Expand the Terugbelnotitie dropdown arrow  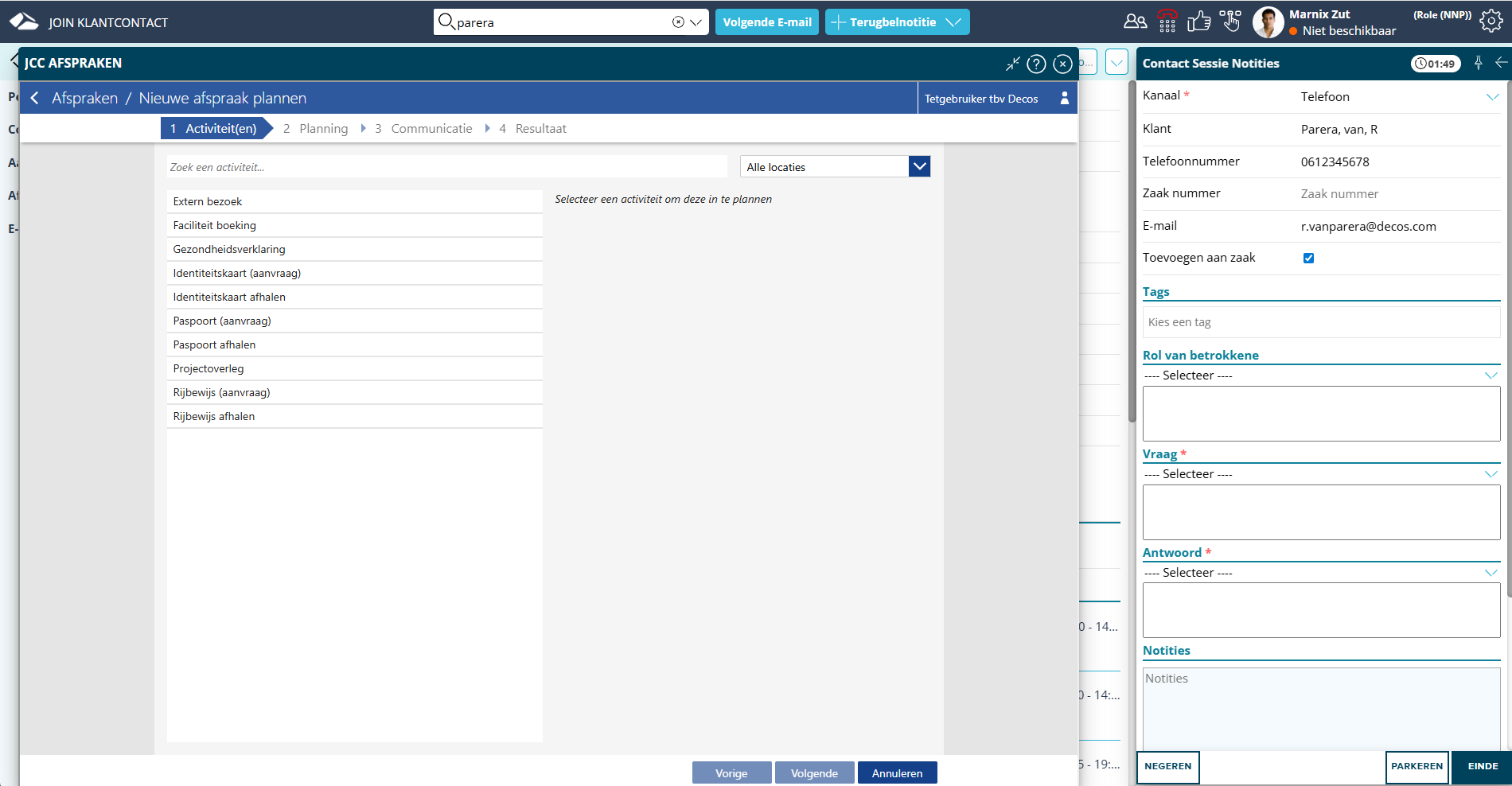[x=953, y=22]
